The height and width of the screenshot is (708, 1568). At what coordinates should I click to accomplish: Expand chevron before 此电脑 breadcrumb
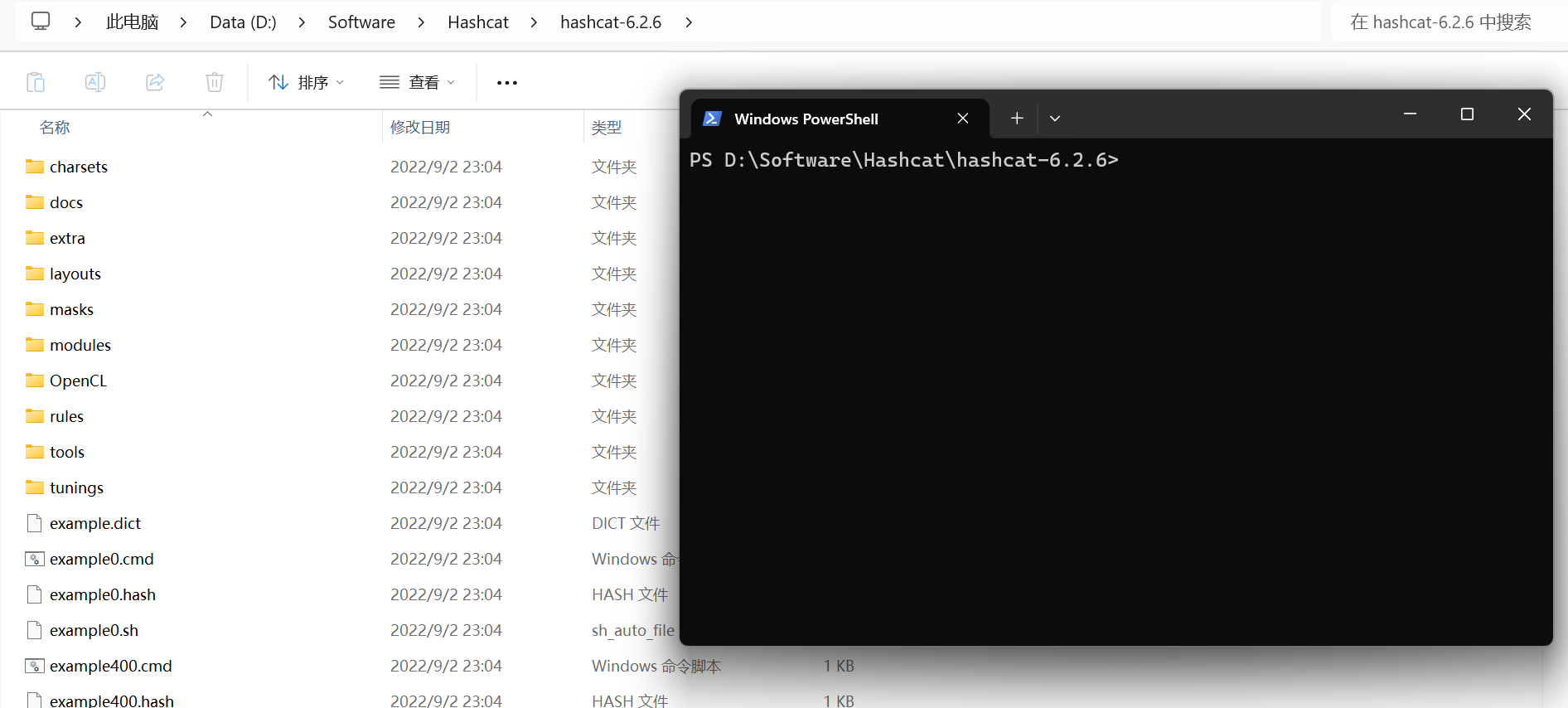pyautogui.click(x=78, y=22)
